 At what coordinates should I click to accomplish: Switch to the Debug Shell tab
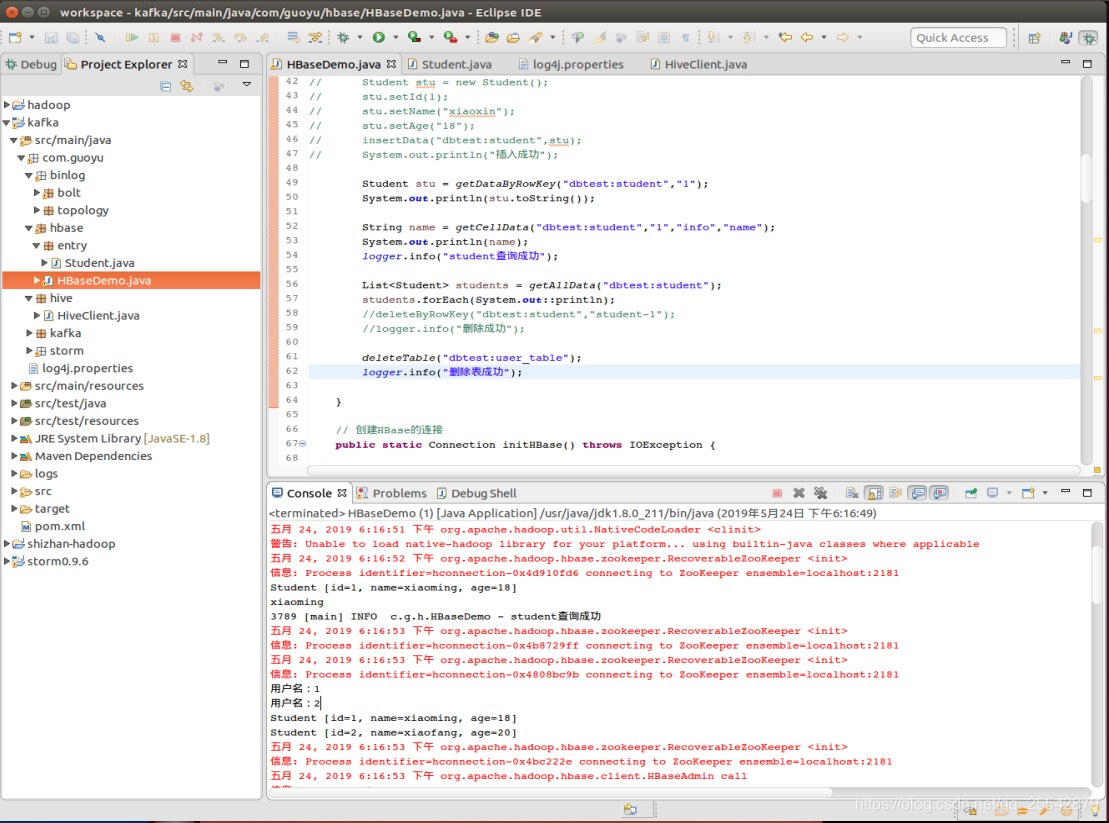477,494
